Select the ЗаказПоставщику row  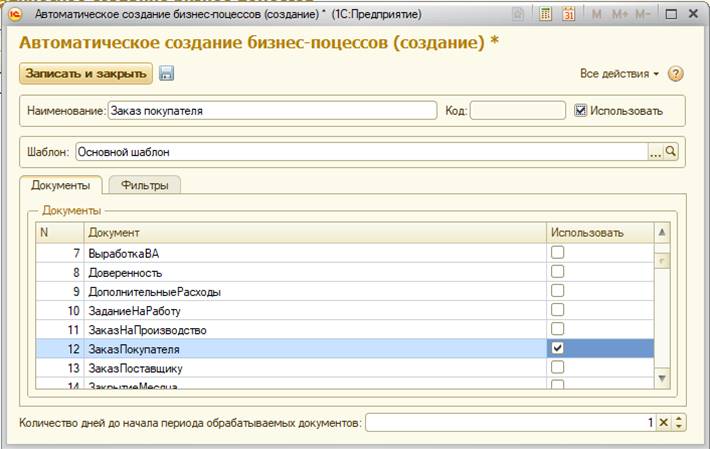pyautogui.click(x=345, y=368)
